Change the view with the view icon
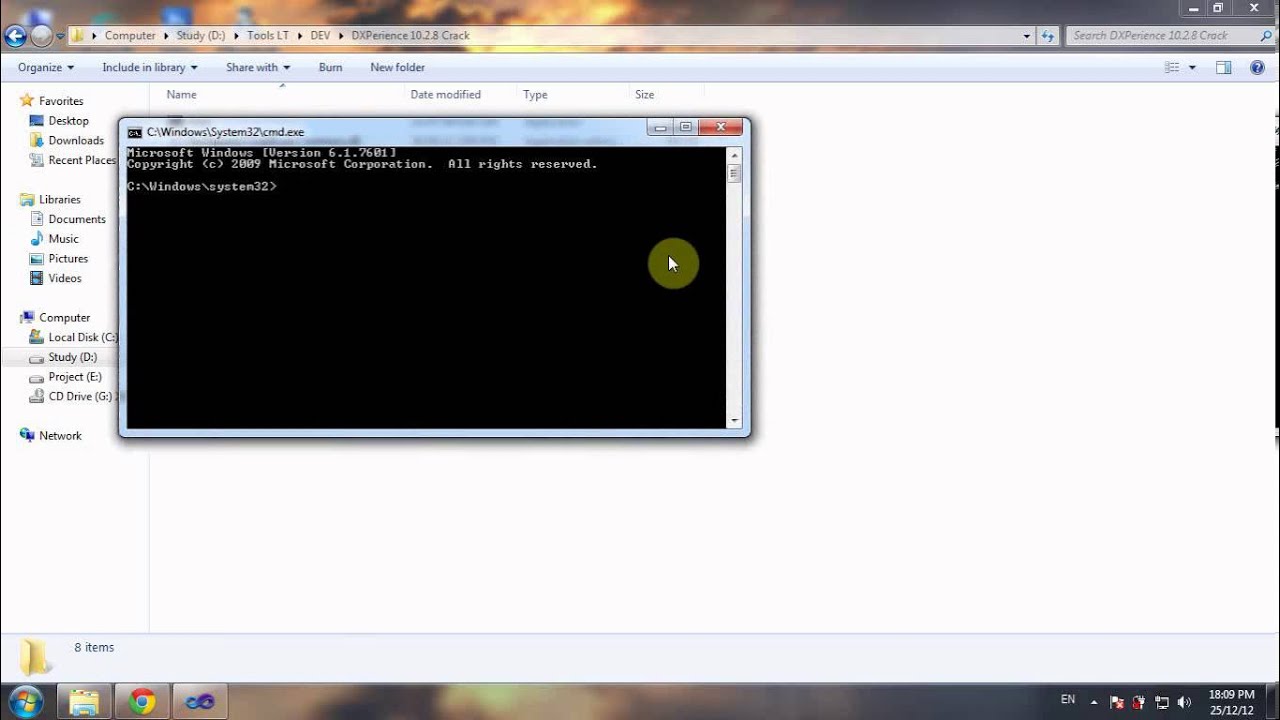 tap(1172, 67)
